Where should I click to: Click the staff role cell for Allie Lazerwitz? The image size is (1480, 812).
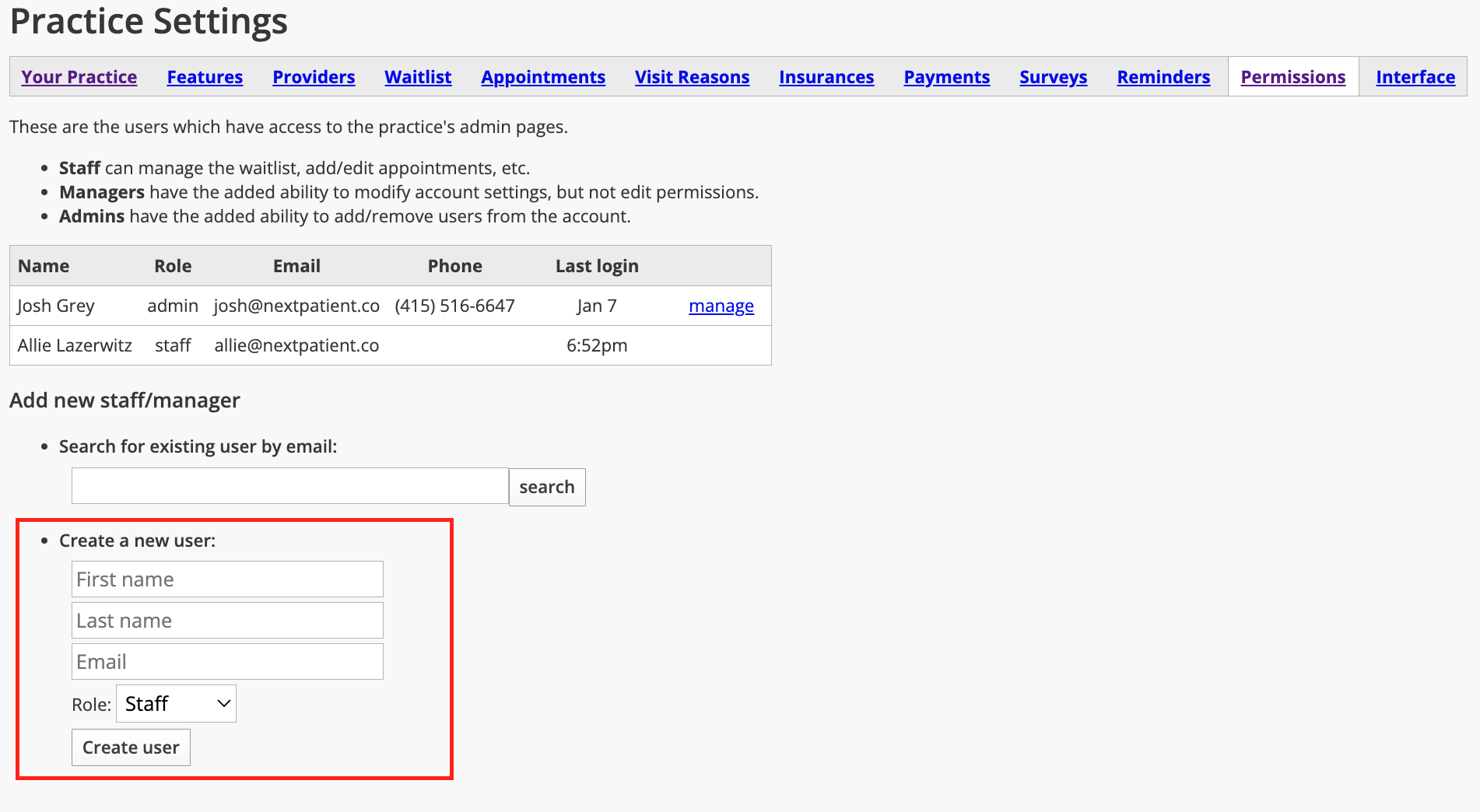tap(173, 345)
